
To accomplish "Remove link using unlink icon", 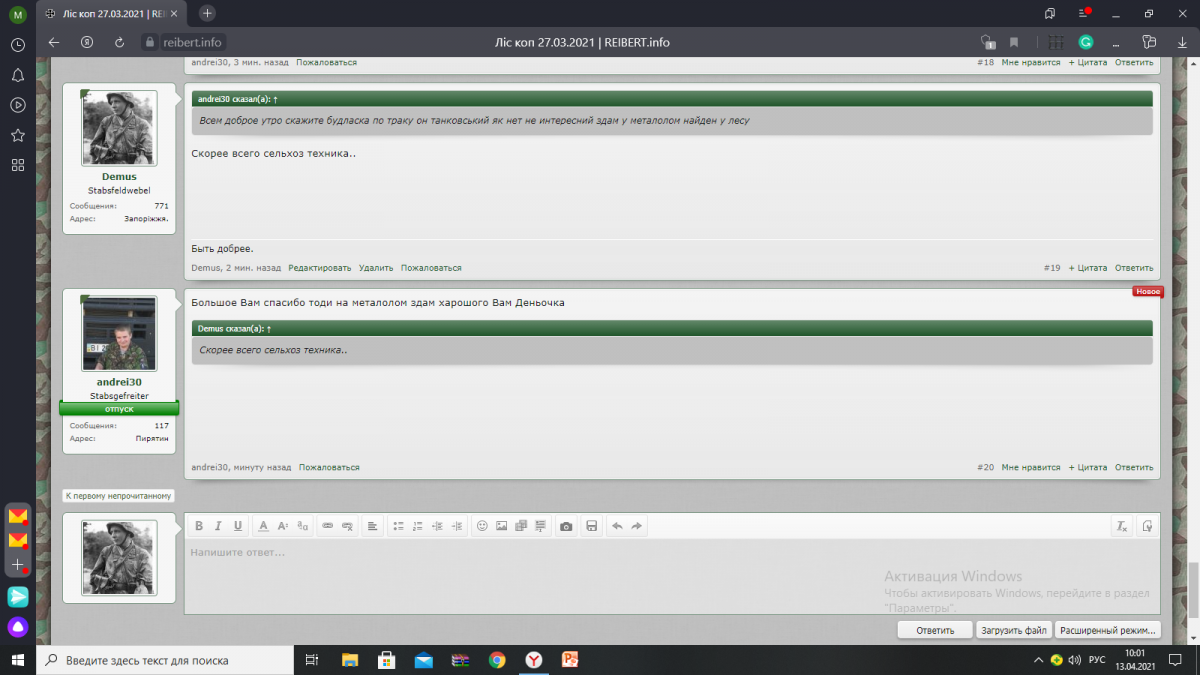I will (x=347, y=526).
